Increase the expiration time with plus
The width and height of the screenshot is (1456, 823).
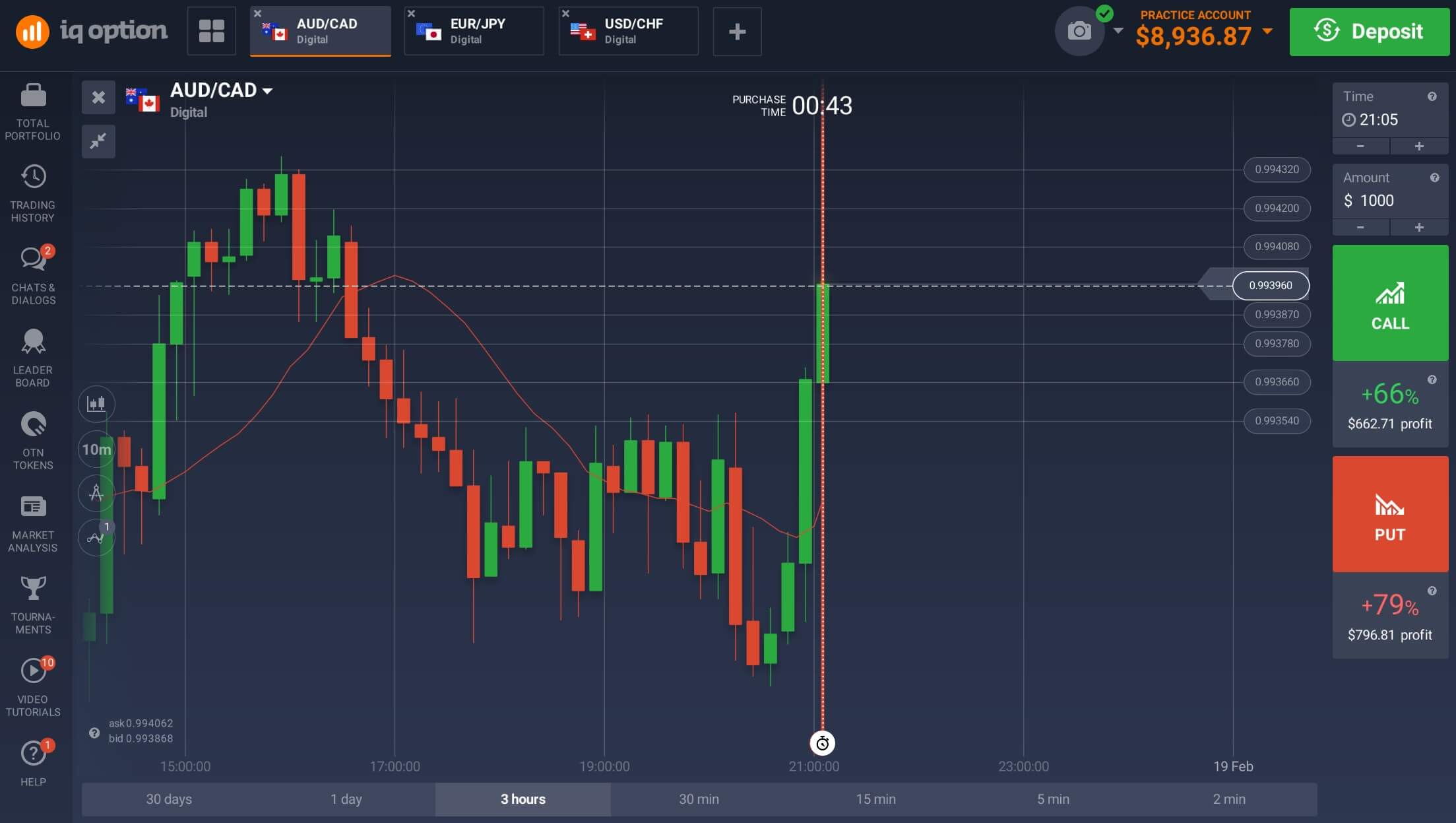pos(1419,147)
